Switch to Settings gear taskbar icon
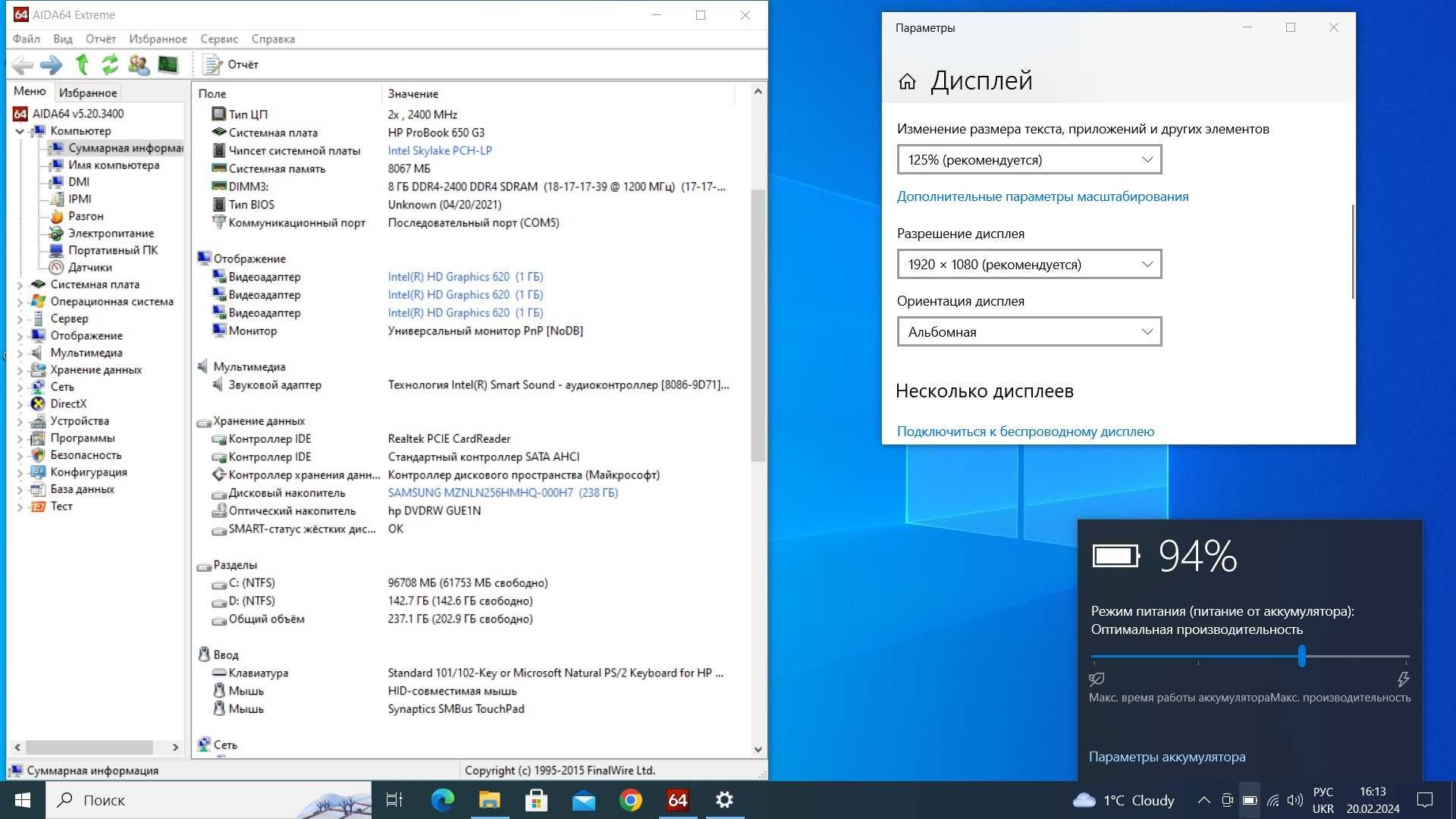 tap(724, 800)
